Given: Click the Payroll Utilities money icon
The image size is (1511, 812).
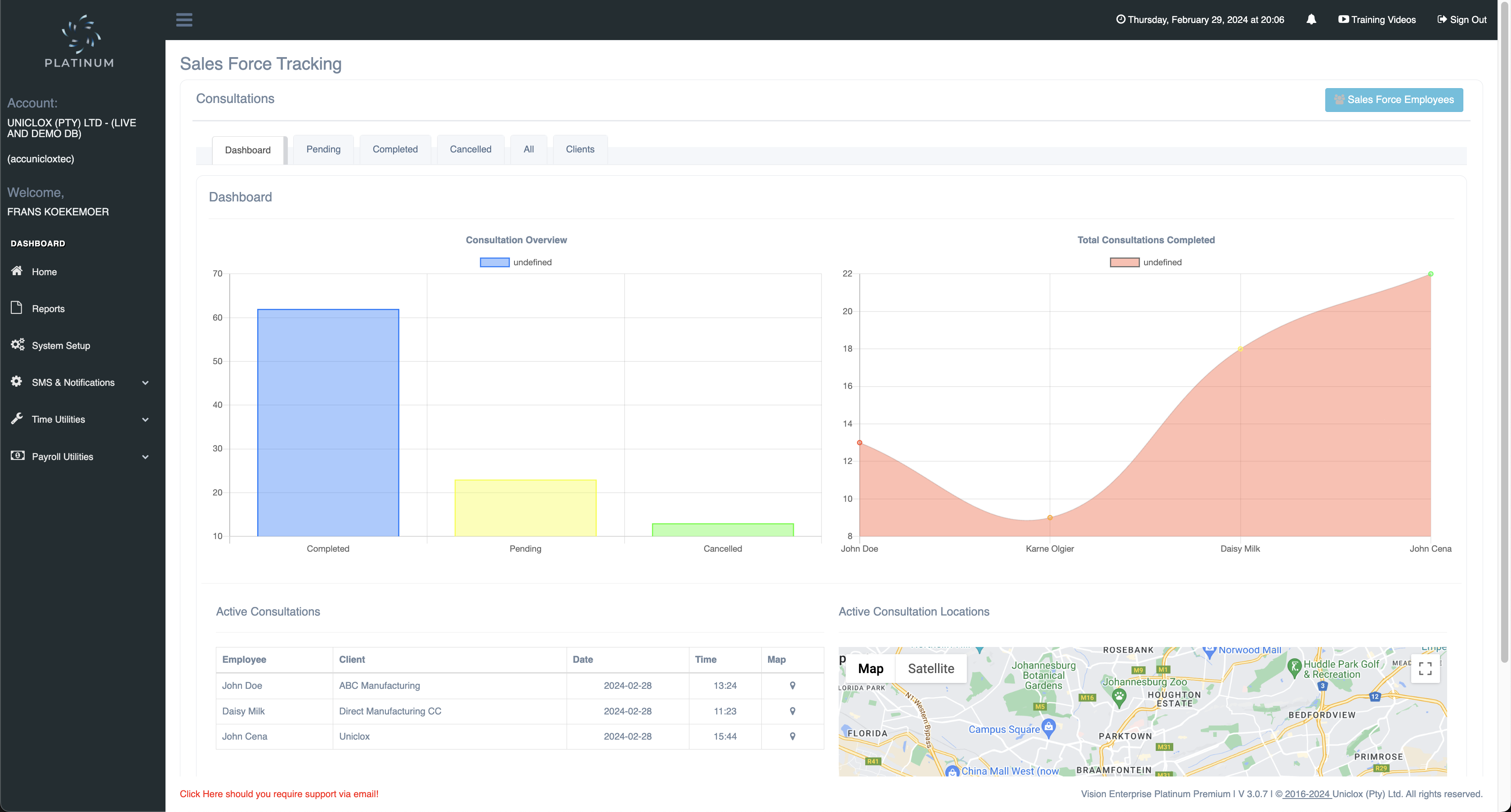Looking at the screenshot, I should click(18, 455).
